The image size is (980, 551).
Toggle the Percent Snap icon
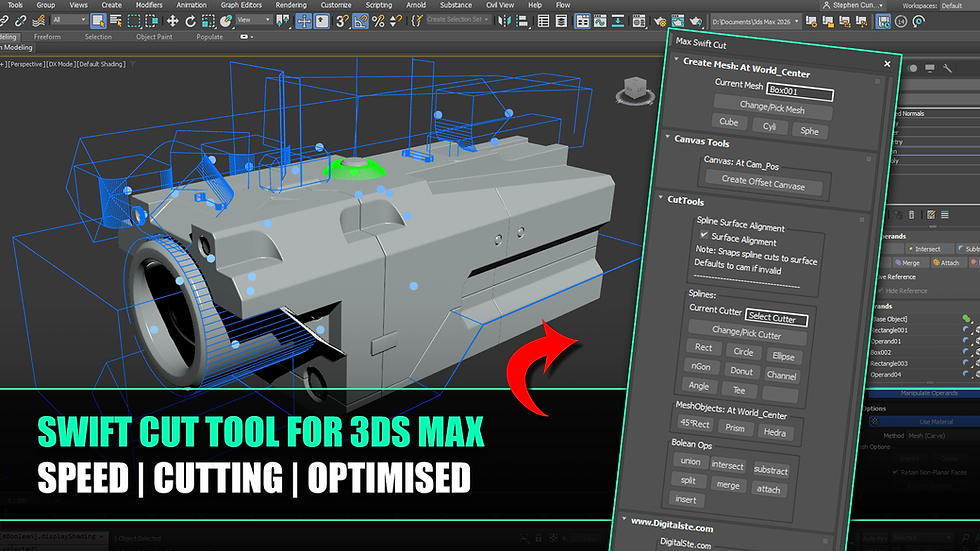[378, 21]
